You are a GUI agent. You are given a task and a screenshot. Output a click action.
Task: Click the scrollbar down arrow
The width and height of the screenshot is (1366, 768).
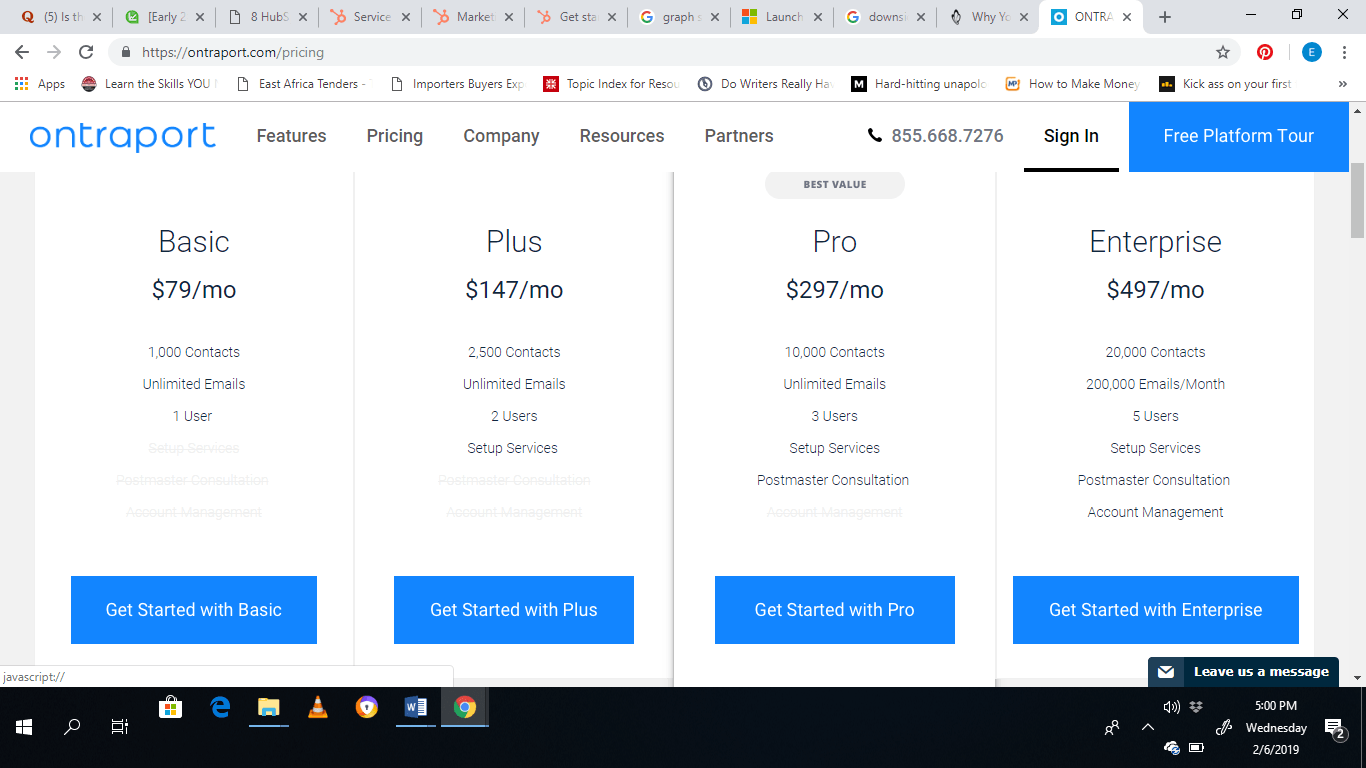[x=1357, y=678]
